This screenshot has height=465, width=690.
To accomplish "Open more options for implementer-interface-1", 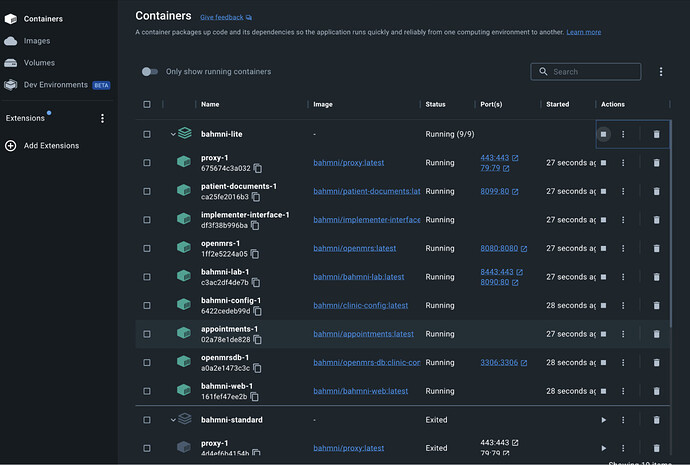I will click(x=623, y=220).
